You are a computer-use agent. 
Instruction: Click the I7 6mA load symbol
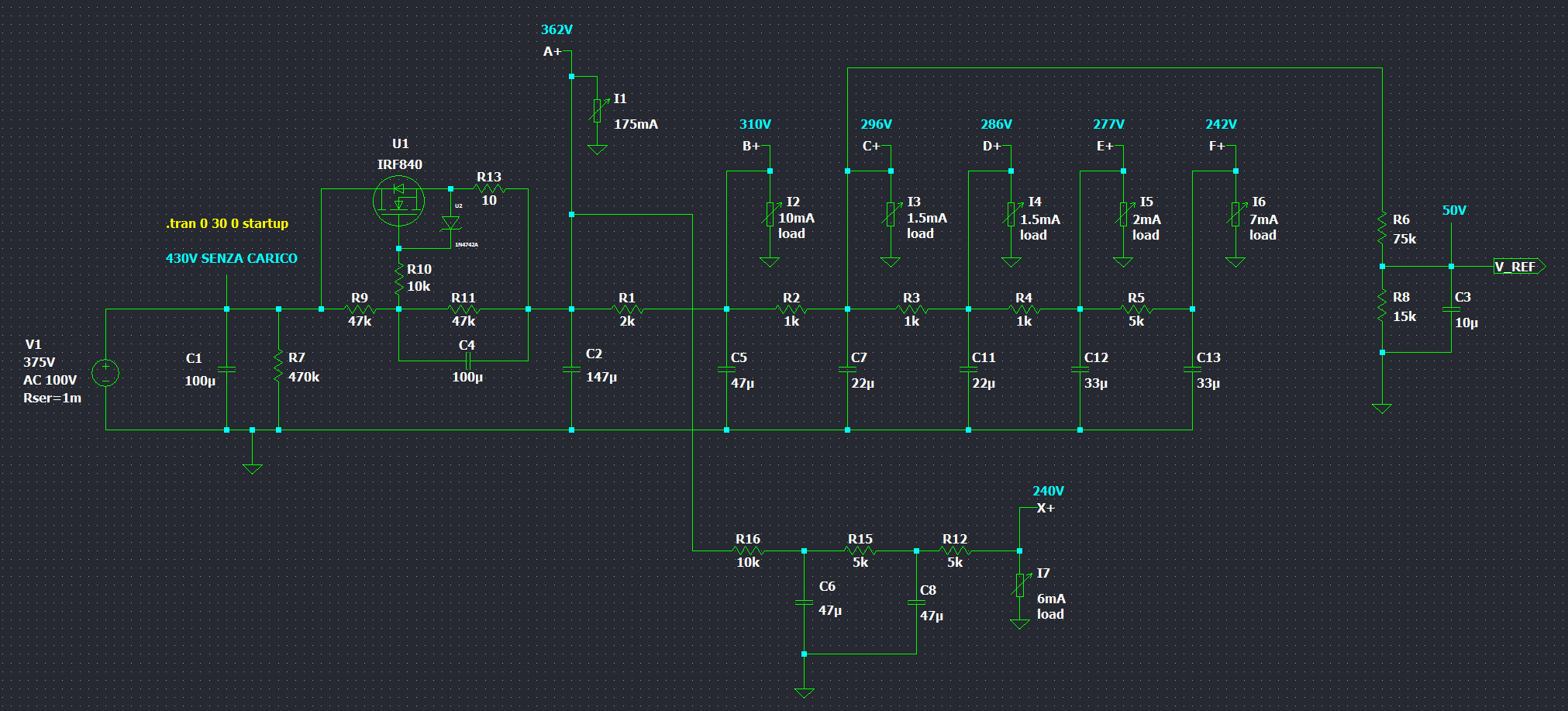pos(1019,585)
